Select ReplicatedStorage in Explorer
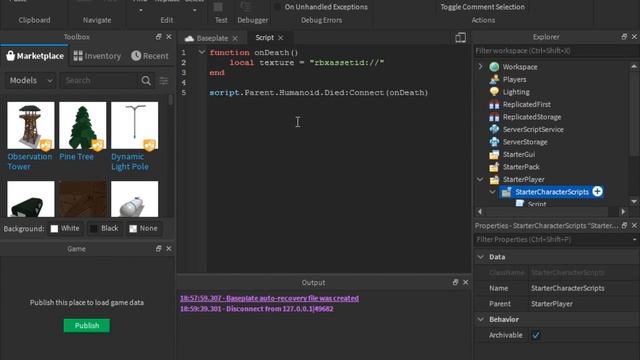Image resolution: width=640 pixels, height=360 pixels. (532, 117)
